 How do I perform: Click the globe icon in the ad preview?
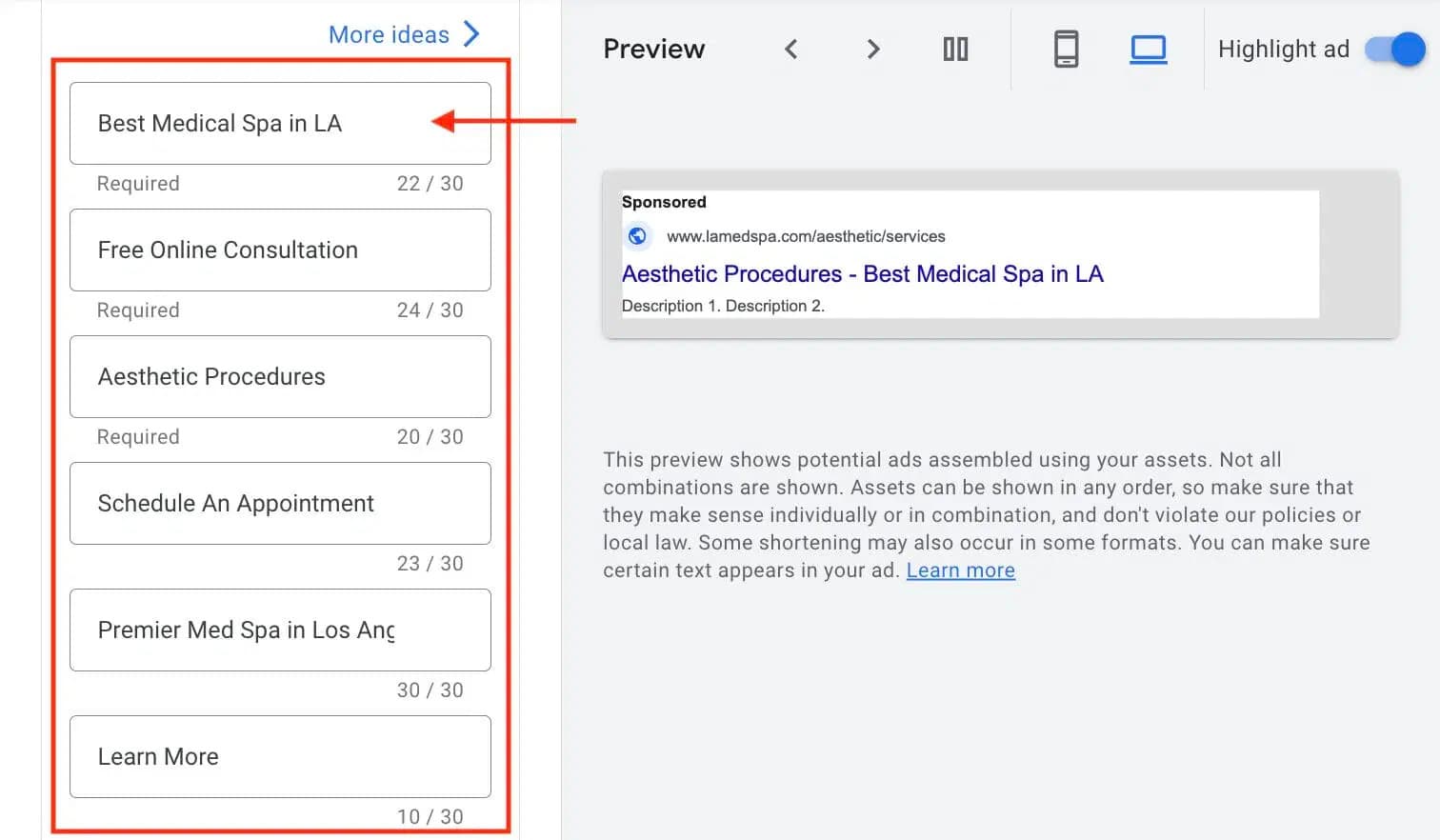(637, 235)
